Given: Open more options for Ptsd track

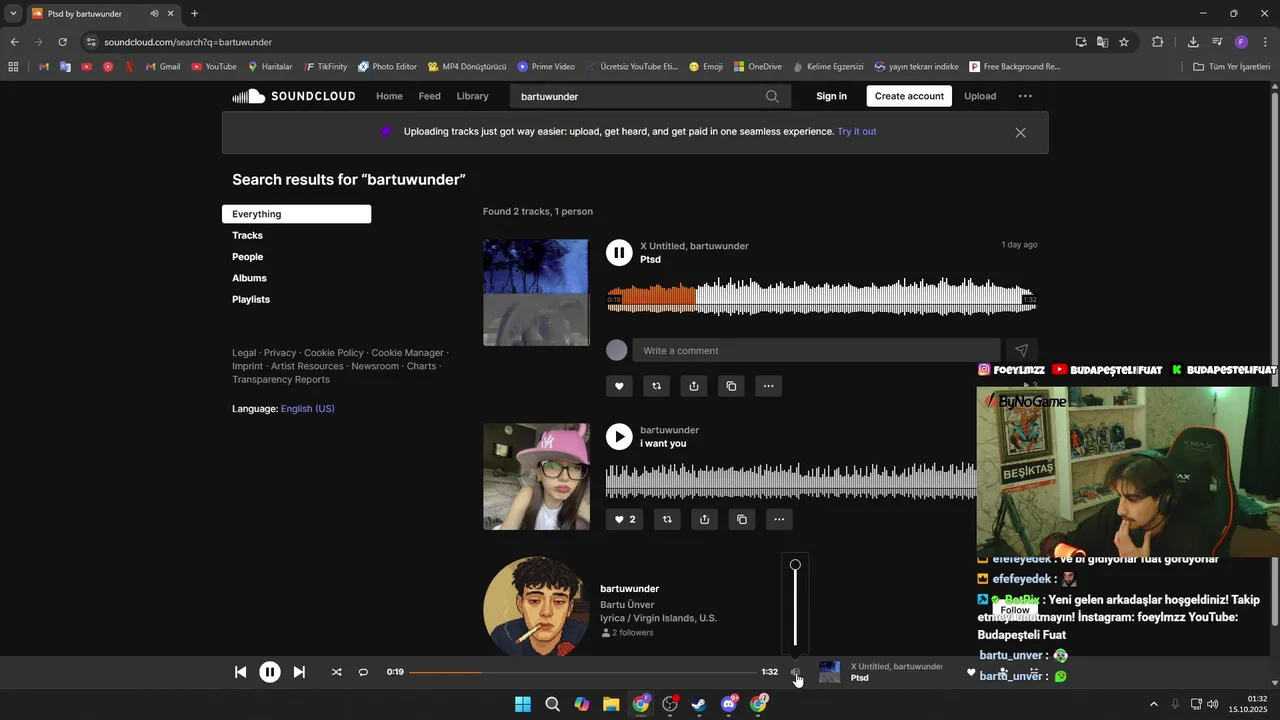Looking at the screenshot, I should 768,386.
